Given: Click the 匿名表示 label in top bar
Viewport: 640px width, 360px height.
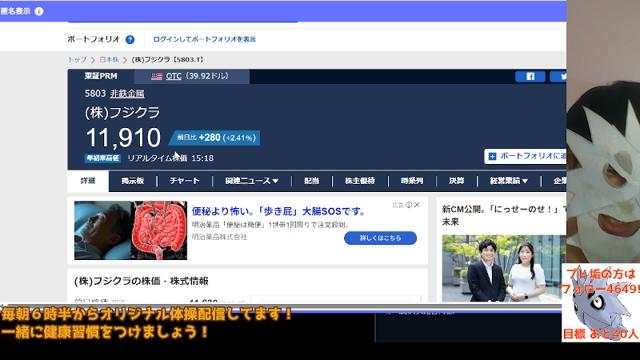Looking at the screenshot, I should pyautogui.click(x=15, y=11).
